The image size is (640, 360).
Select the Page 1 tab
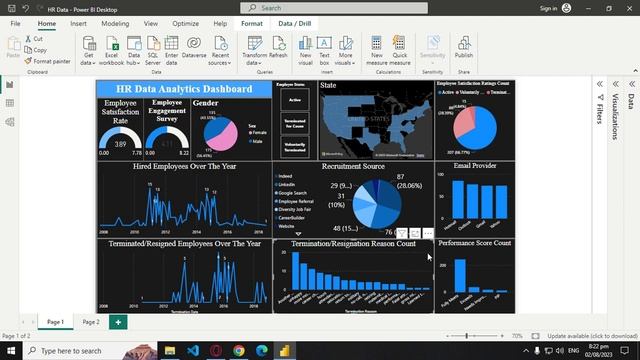(56, 322)
